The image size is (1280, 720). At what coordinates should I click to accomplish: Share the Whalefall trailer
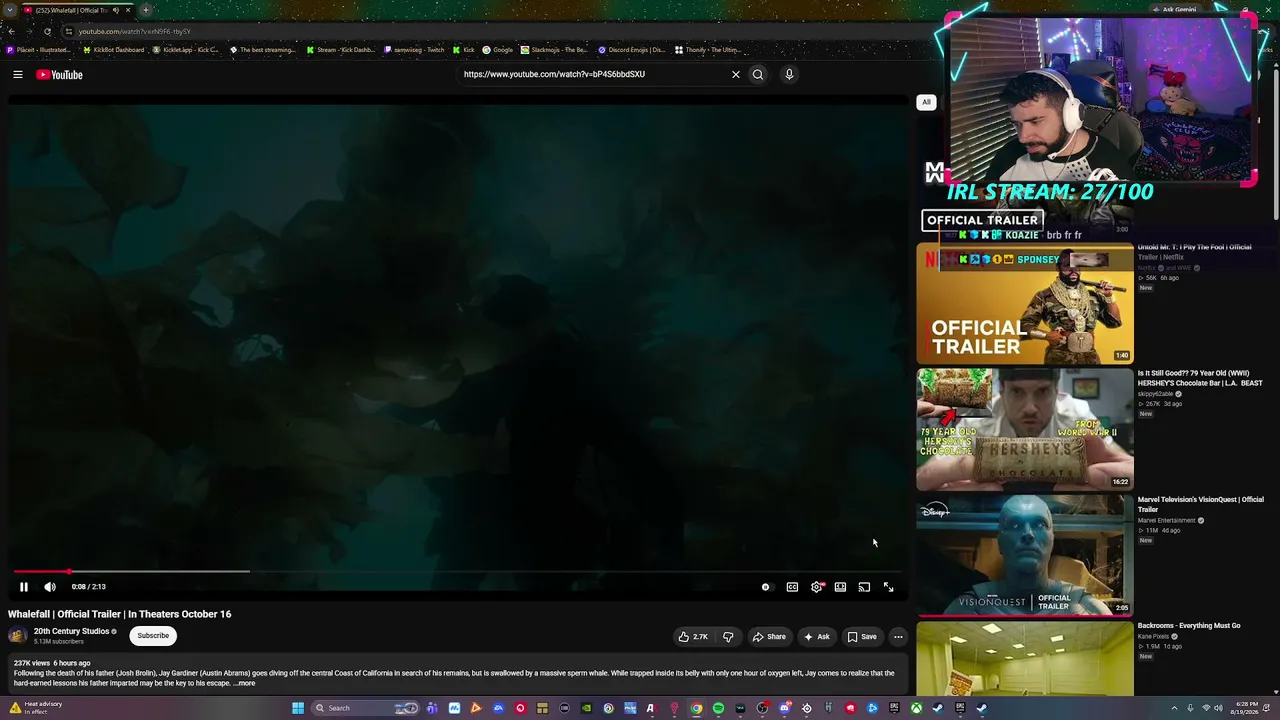point(769,636)
